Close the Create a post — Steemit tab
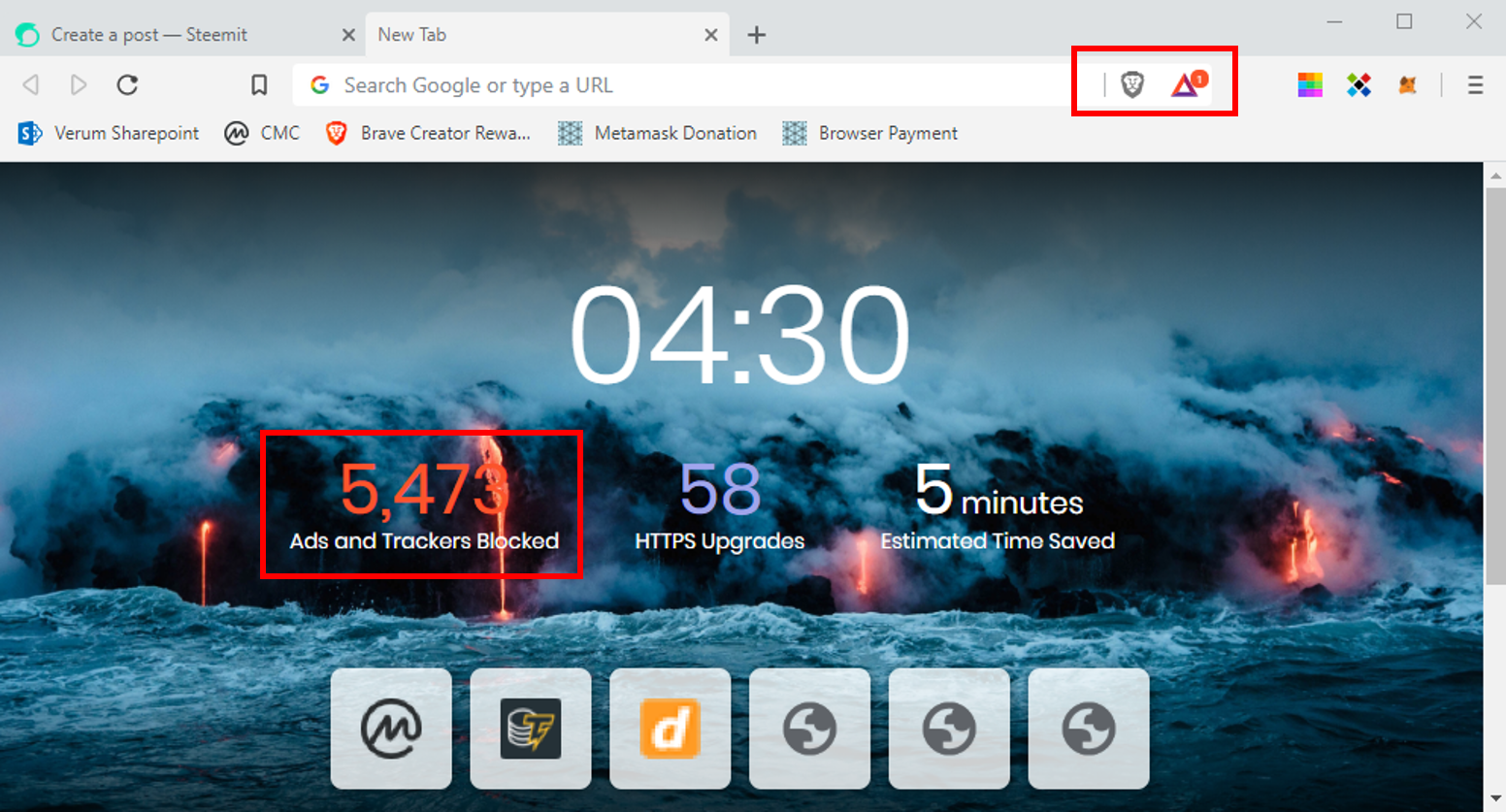Screen dimensions: 1506x812 [x=348, y=35]
